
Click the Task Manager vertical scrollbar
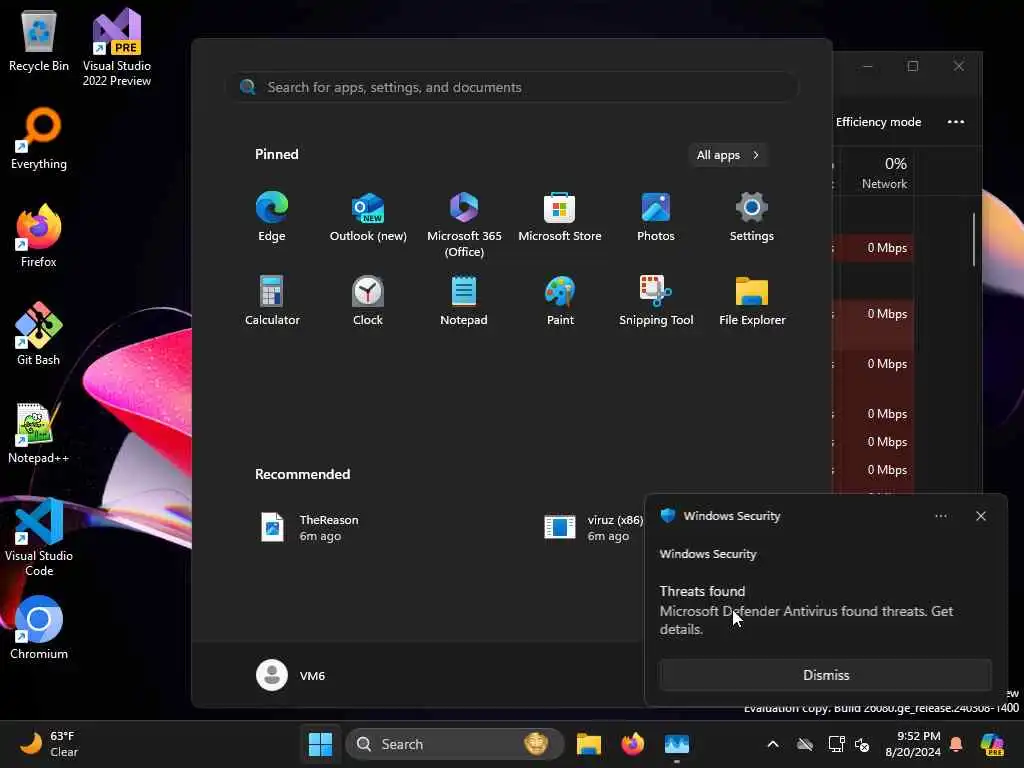974,240
